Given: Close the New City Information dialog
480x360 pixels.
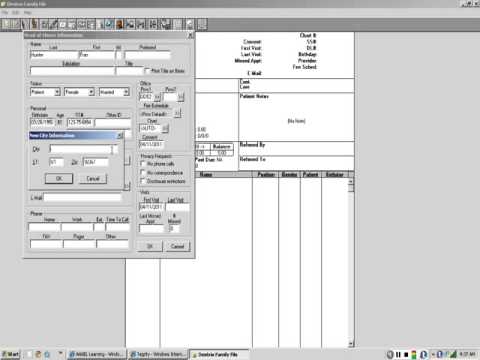Looking at the screenshot, I should pyautogui.click(x=120, y=135).
